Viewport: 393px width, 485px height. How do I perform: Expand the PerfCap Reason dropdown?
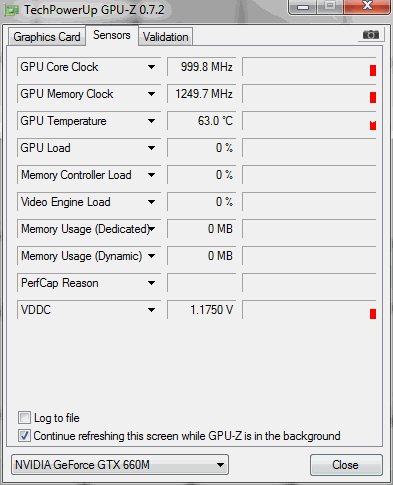(151, 283)
